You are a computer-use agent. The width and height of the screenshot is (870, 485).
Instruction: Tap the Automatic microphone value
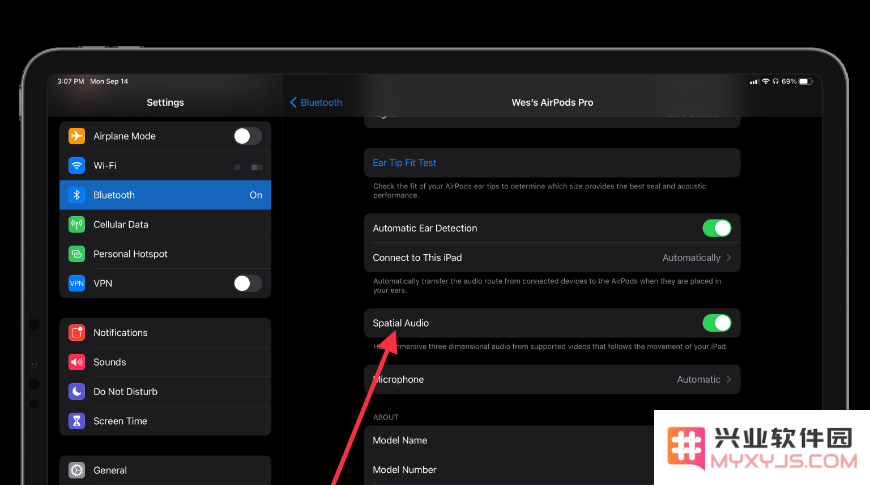click(699, 380)
